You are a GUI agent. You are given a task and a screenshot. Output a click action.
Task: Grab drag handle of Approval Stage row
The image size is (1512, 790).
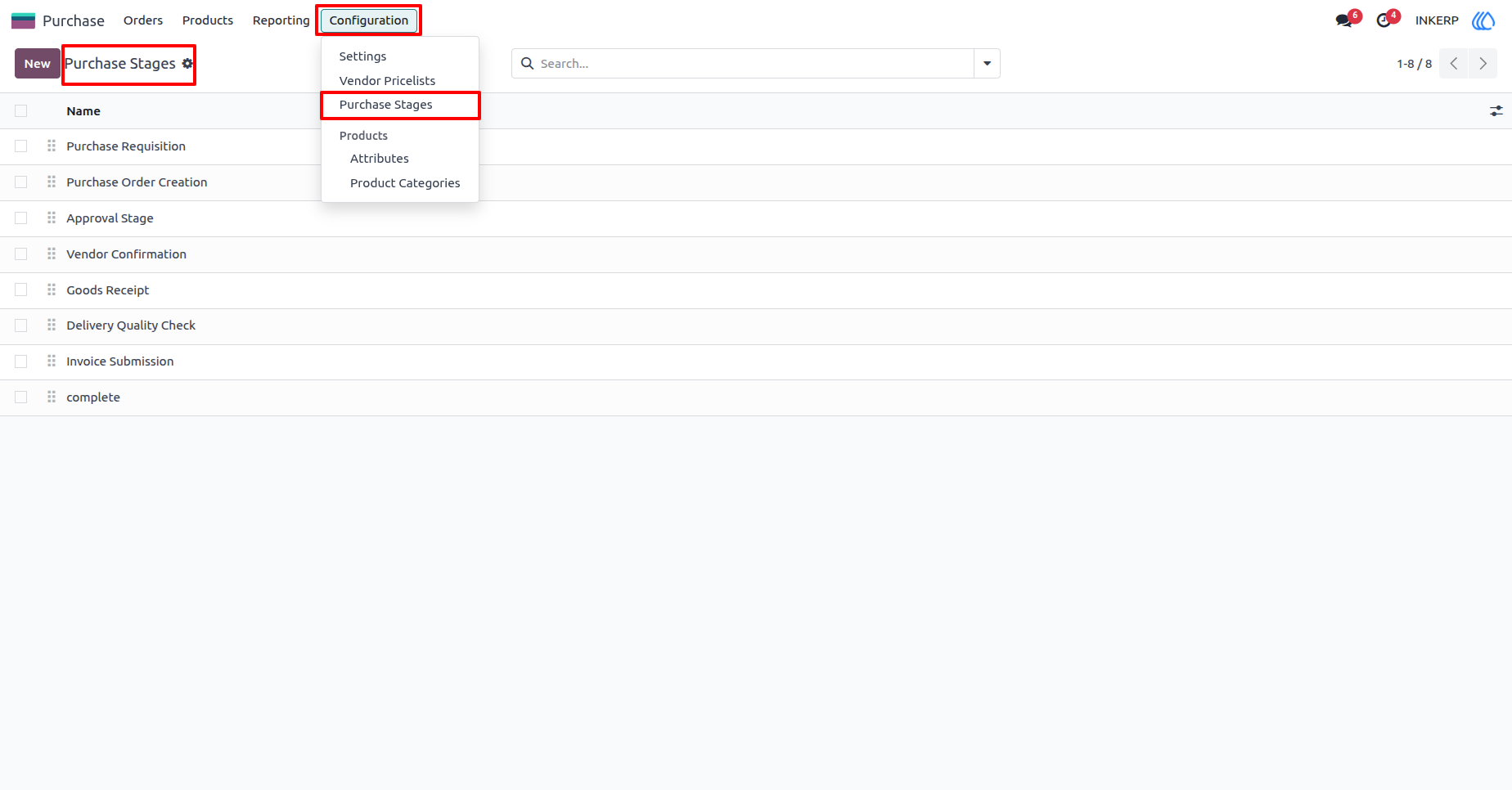click(52, 218)
